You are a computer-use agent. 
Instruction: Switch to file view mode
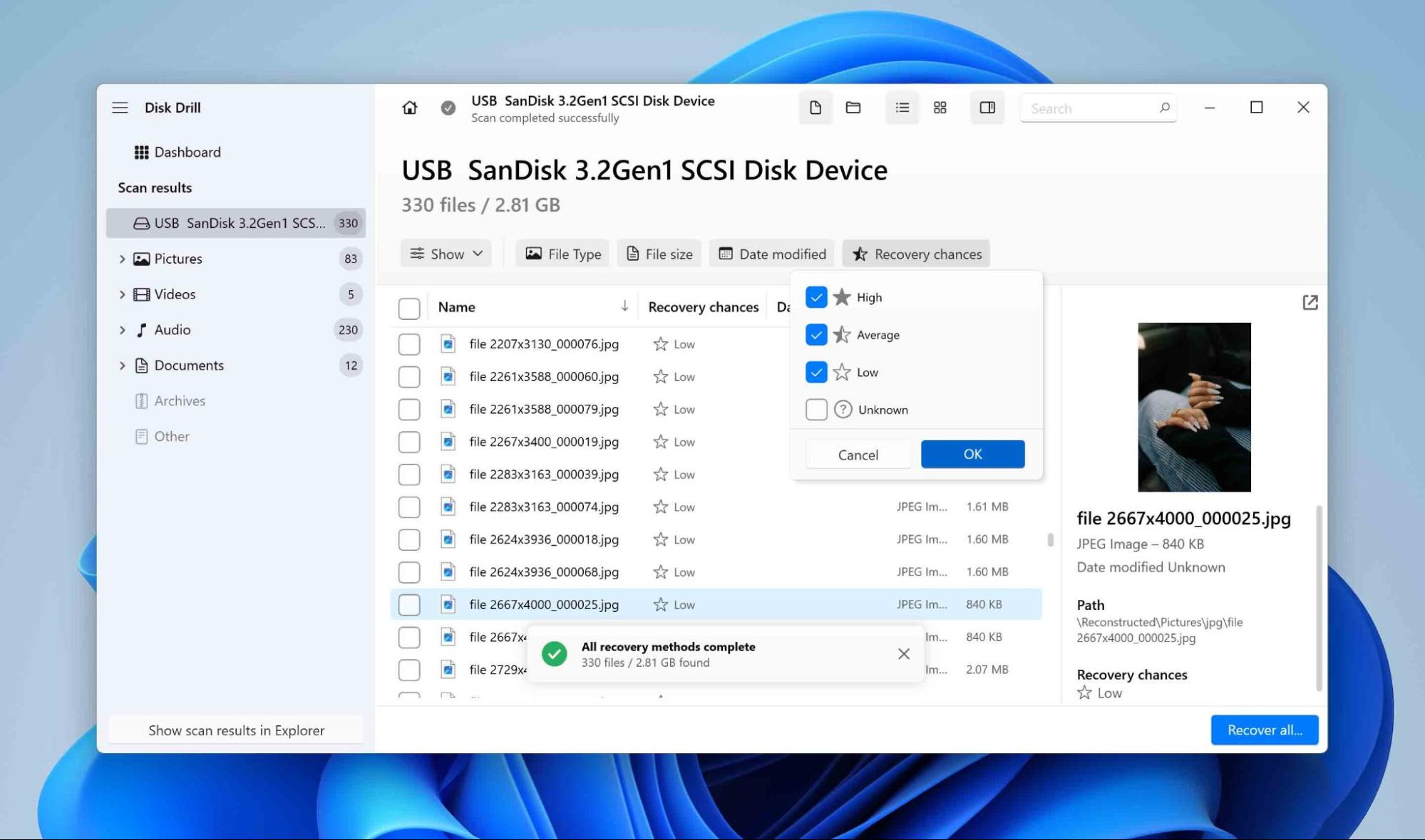tap(815, 108)
